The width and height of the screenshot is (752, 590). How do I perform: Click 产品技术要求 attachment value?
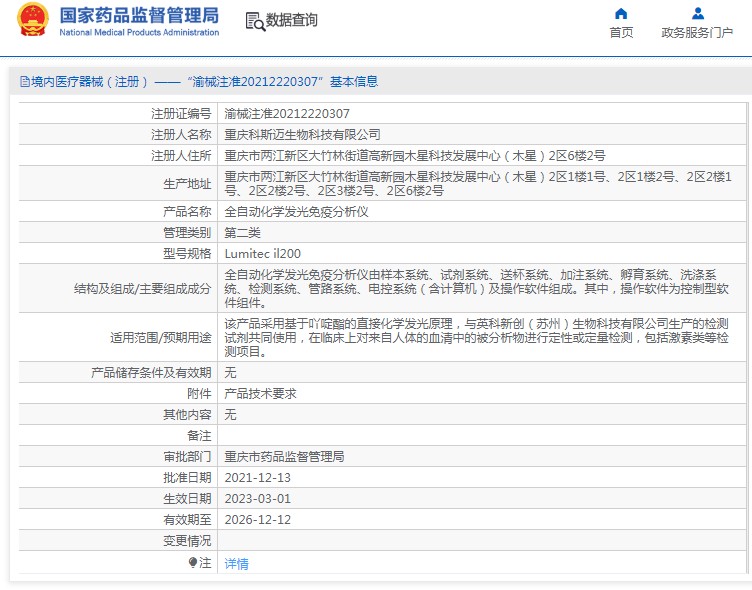(260, 394)
